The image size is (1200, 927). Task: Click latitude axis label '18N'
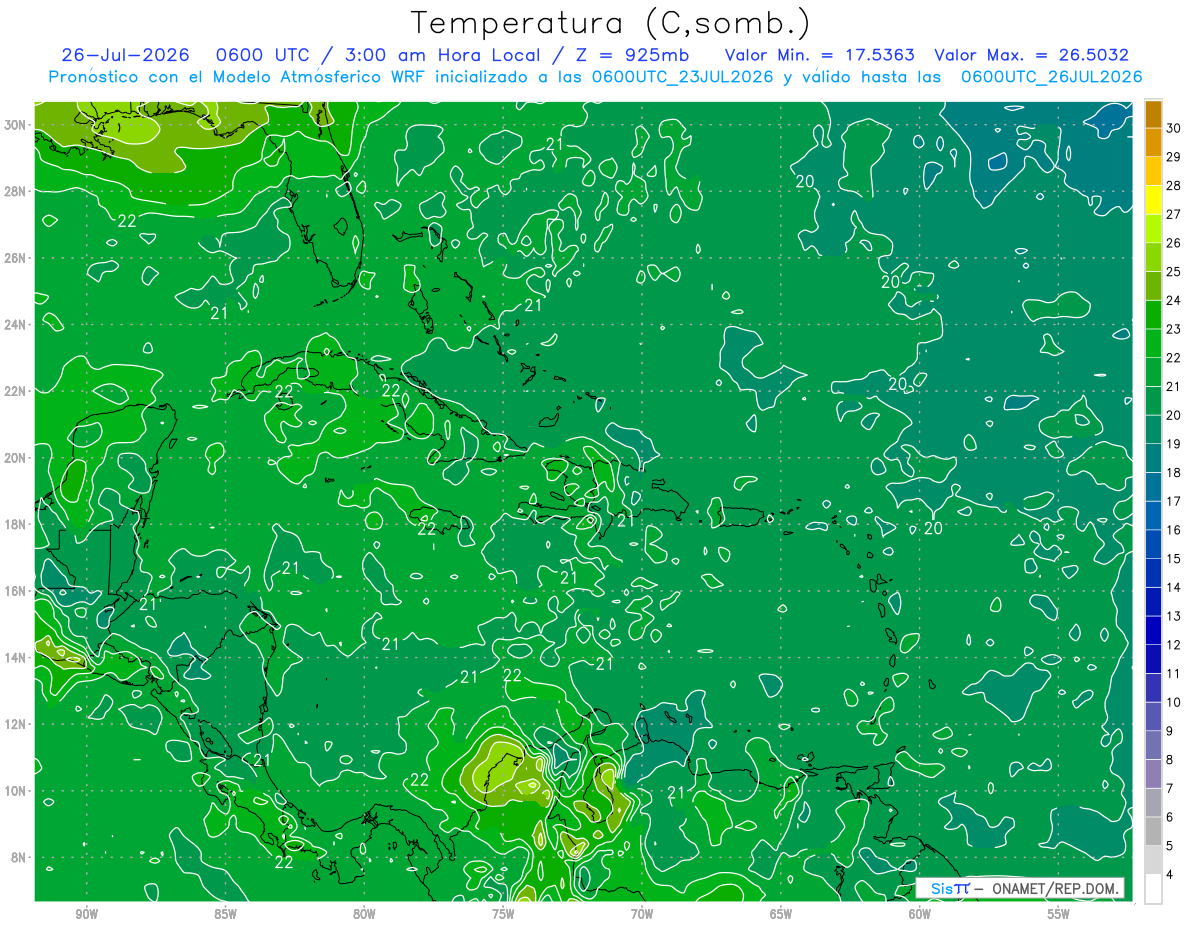click(x=17, y=524)
